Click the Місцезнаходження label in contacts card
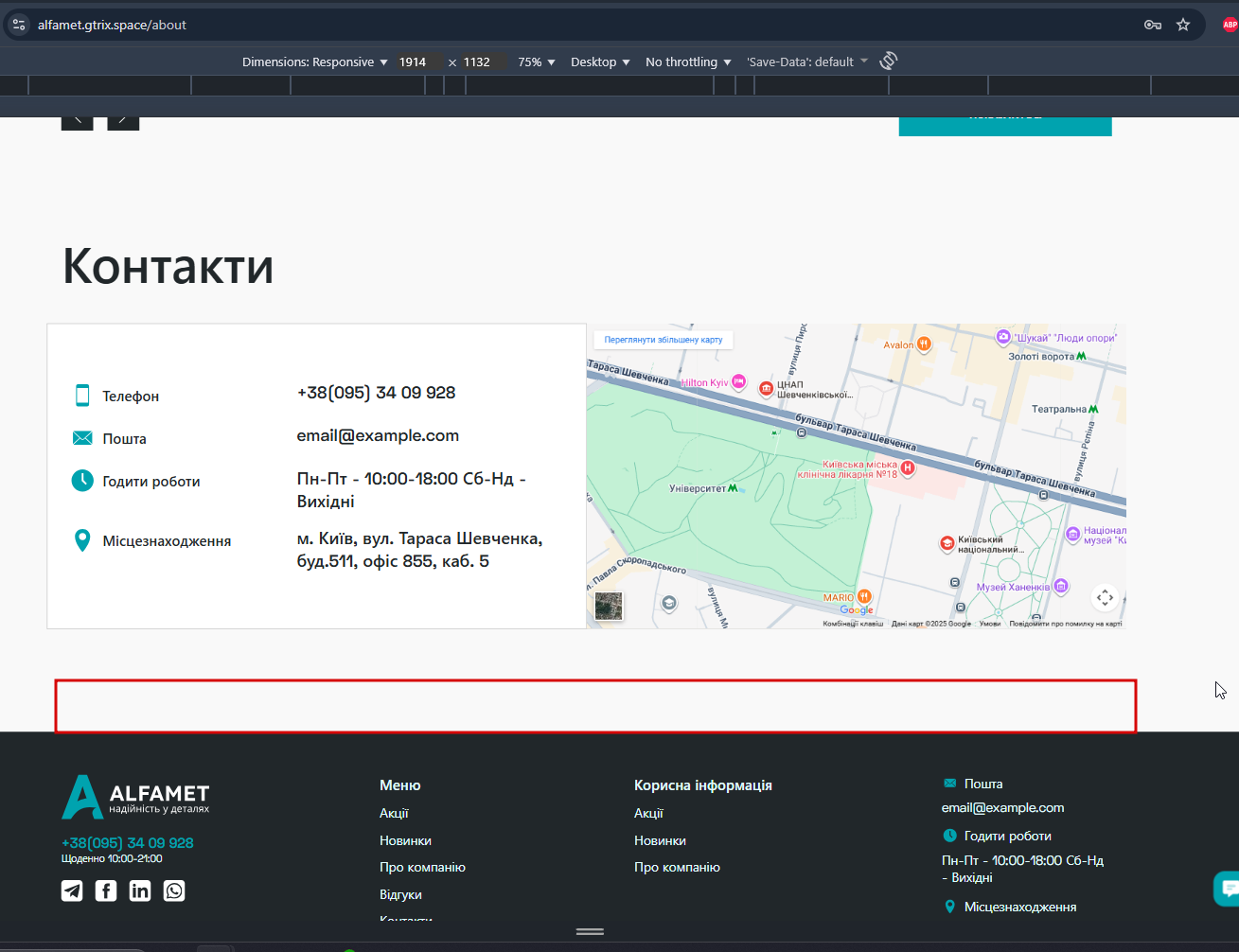Screen dimensions: 1239x952 (167, 541)
